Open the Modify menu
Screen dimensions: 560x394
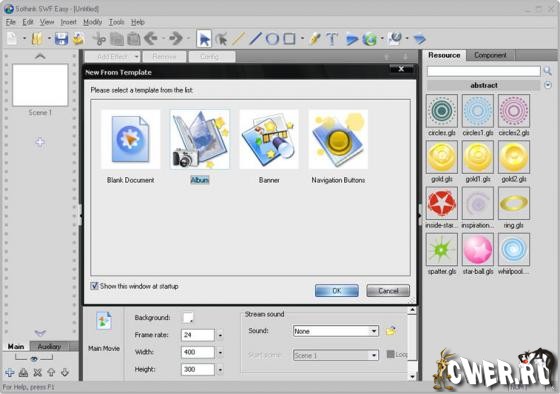click(x=92, y=22)
